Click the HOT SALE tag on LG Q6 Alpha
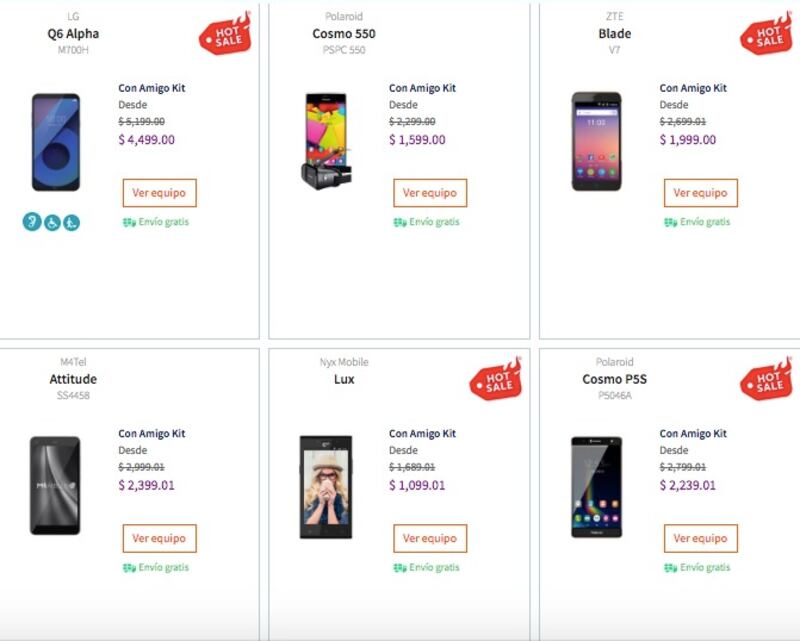Viewport: 800px width, 641px height. tap(225, 34)
